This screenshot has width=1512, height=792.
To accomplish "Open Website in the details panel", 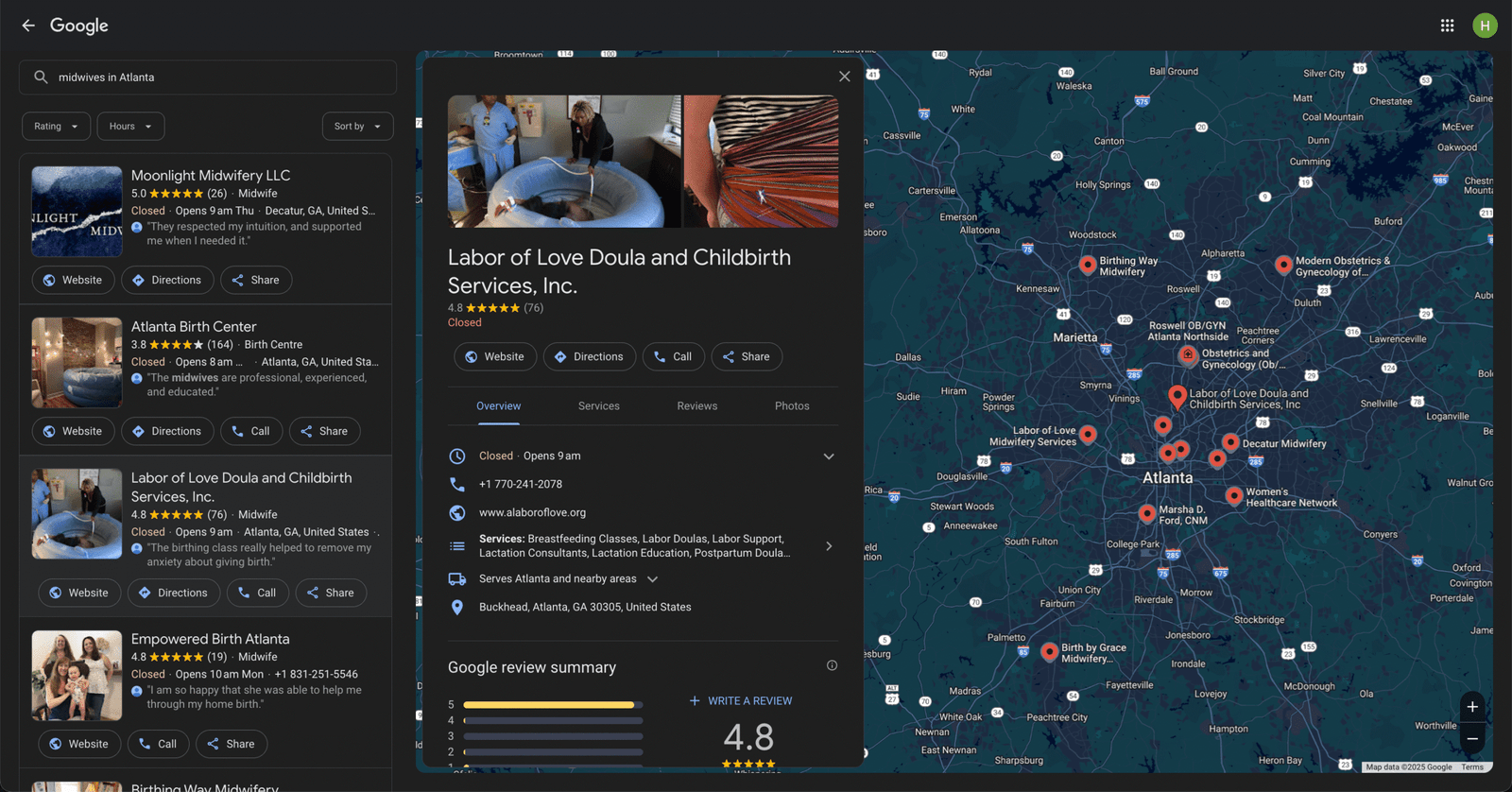I will point(495,357).
